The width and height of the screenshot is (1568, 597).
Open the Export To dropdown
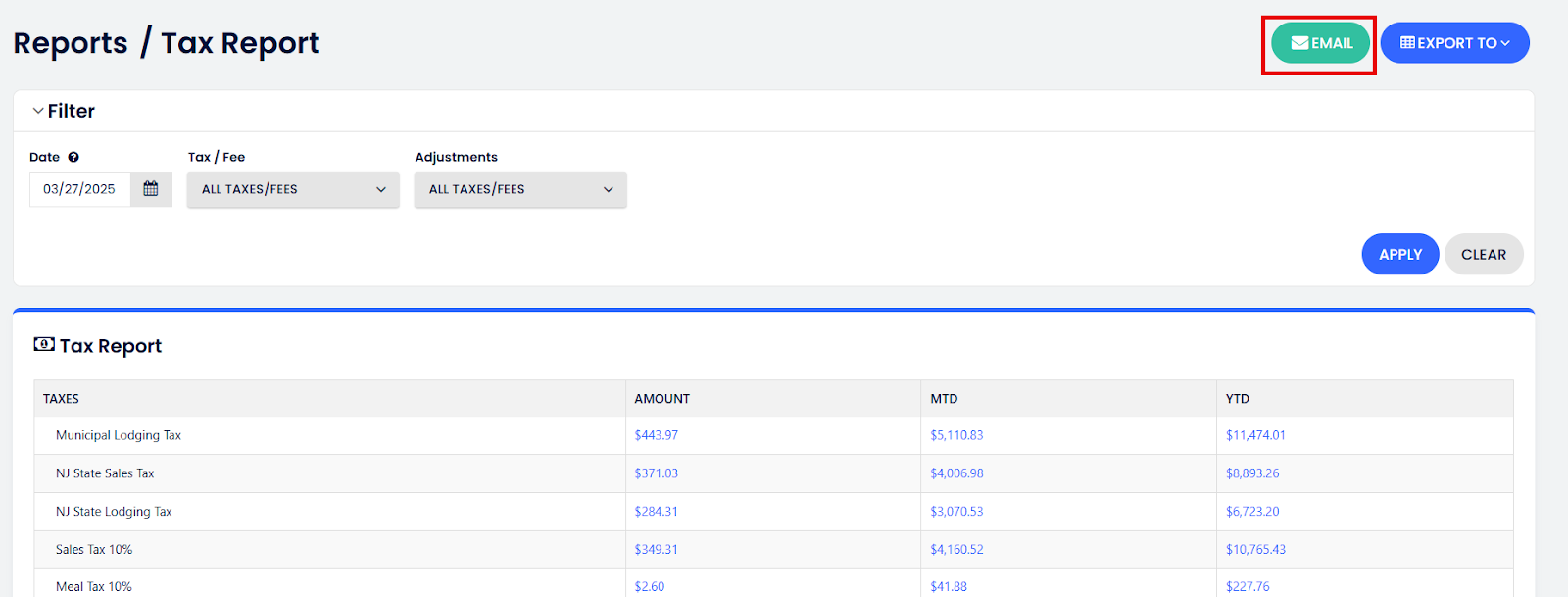click(1454, 43)
